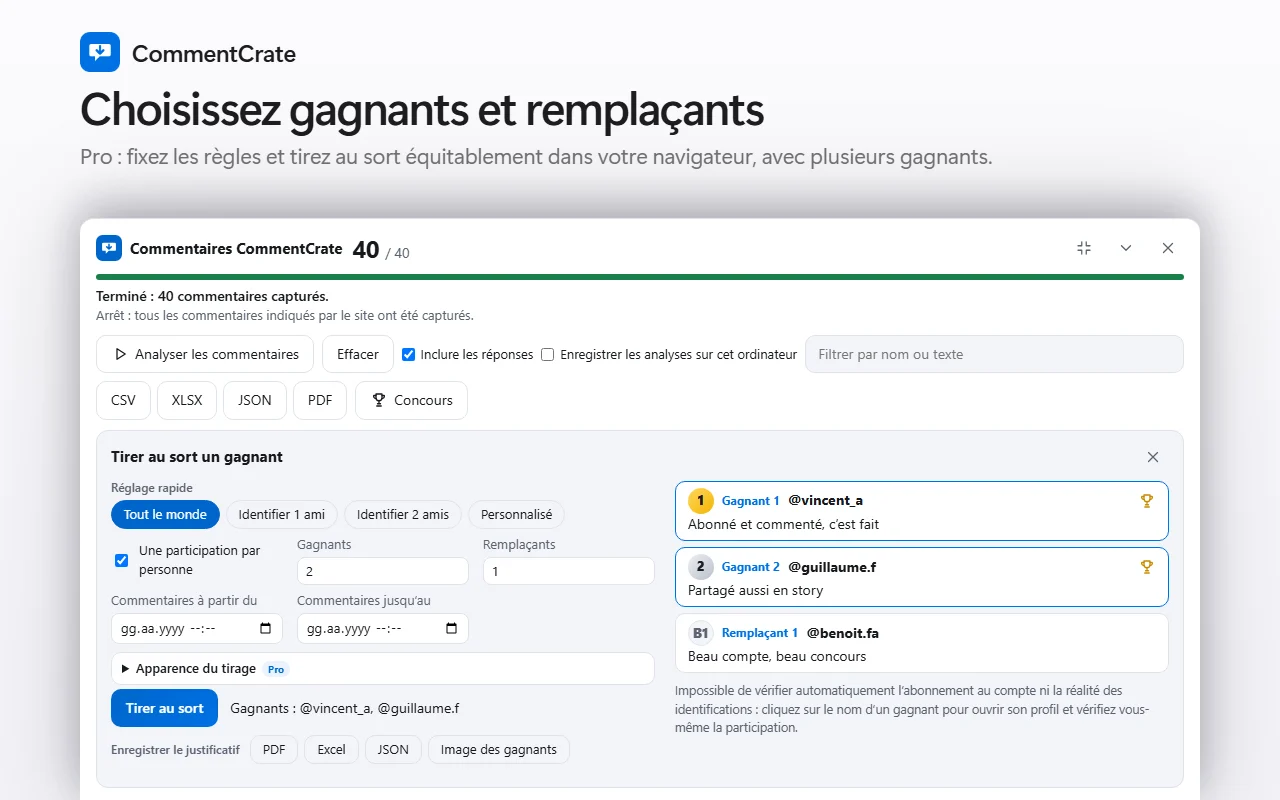Click comment text "Abonné et commenté, c'est fait"

(x=784, y=524)
